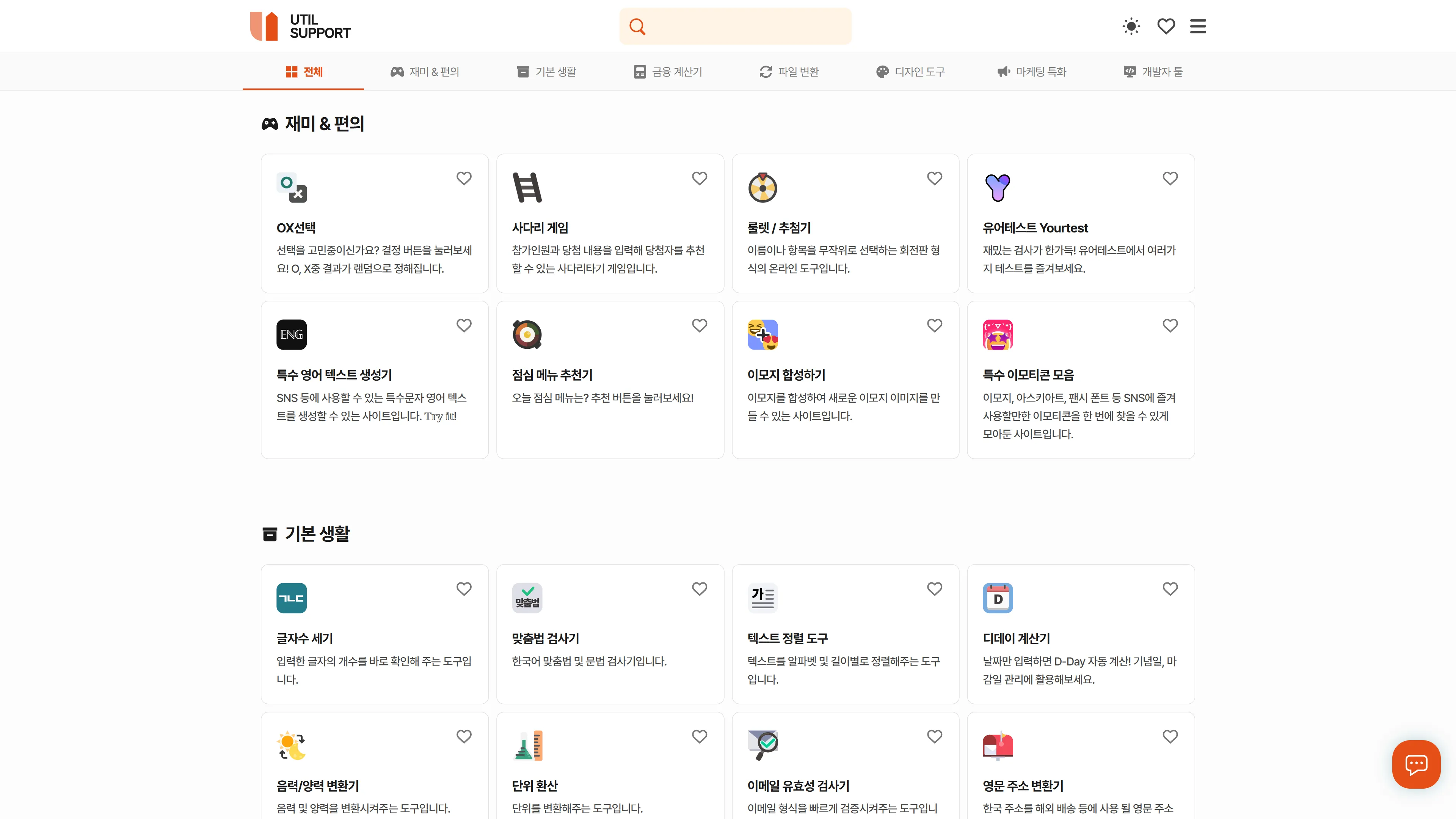1456x819 pixels.
Task: Open the orange chat support button
Action: coord(1416,764)
